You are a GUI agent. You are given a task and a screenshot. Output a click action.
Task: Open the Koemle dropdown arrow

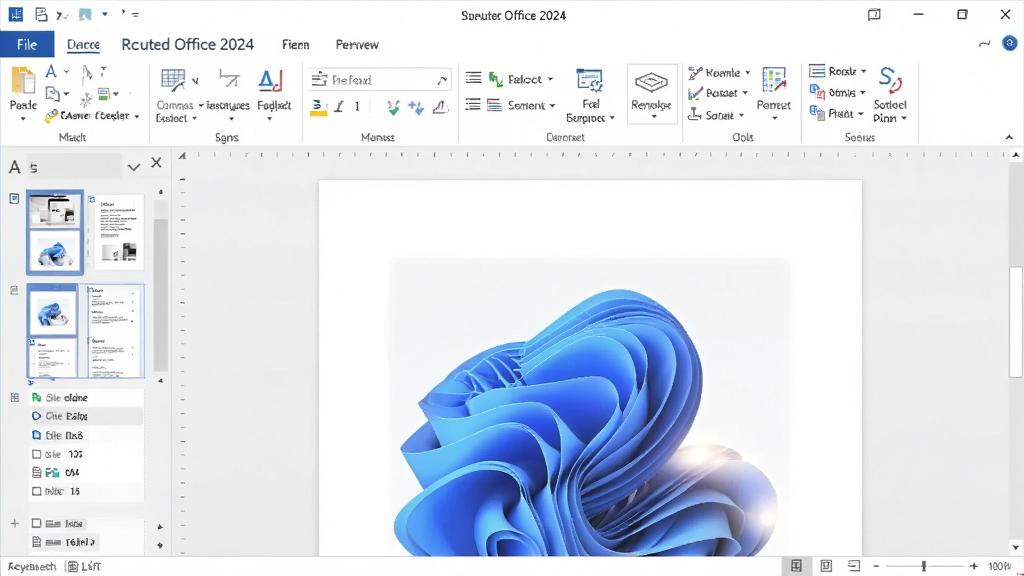[748, 72]
